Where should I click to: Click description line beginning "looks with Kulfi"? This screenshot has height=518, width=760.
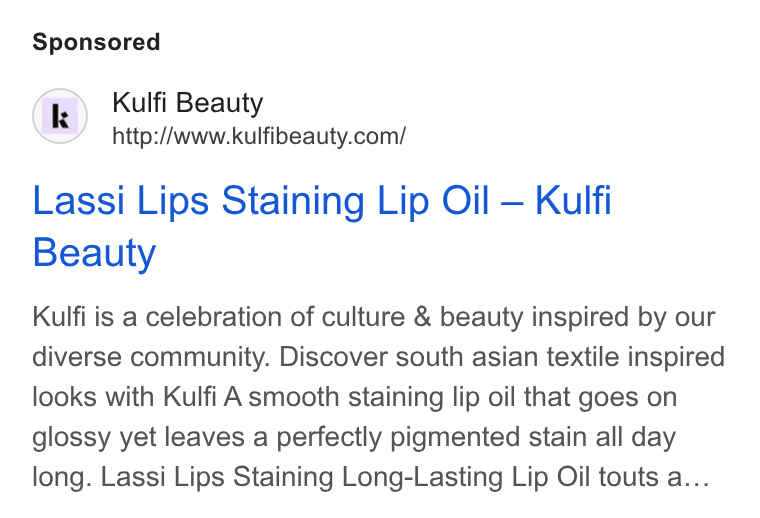pyautogui.click(x=354, y=397)
